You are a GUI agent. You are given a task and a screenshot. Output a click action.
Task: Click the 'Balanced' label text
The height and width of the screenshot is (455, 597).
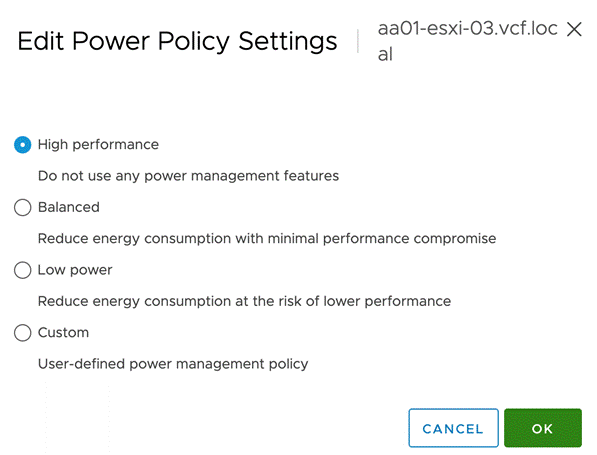(69, 208)
